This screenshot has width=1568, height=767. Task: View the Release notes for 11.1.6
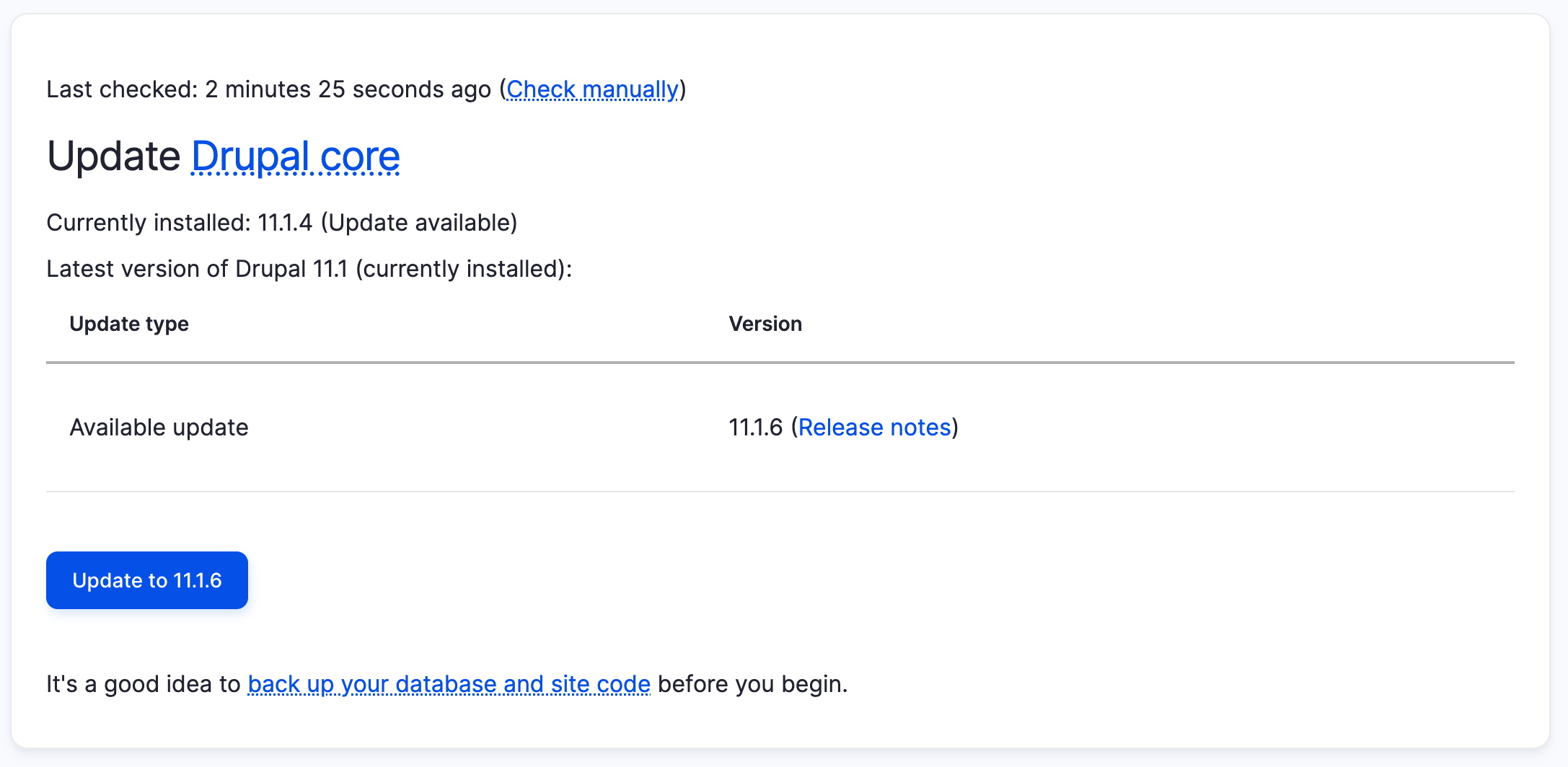tap(873, 427)
